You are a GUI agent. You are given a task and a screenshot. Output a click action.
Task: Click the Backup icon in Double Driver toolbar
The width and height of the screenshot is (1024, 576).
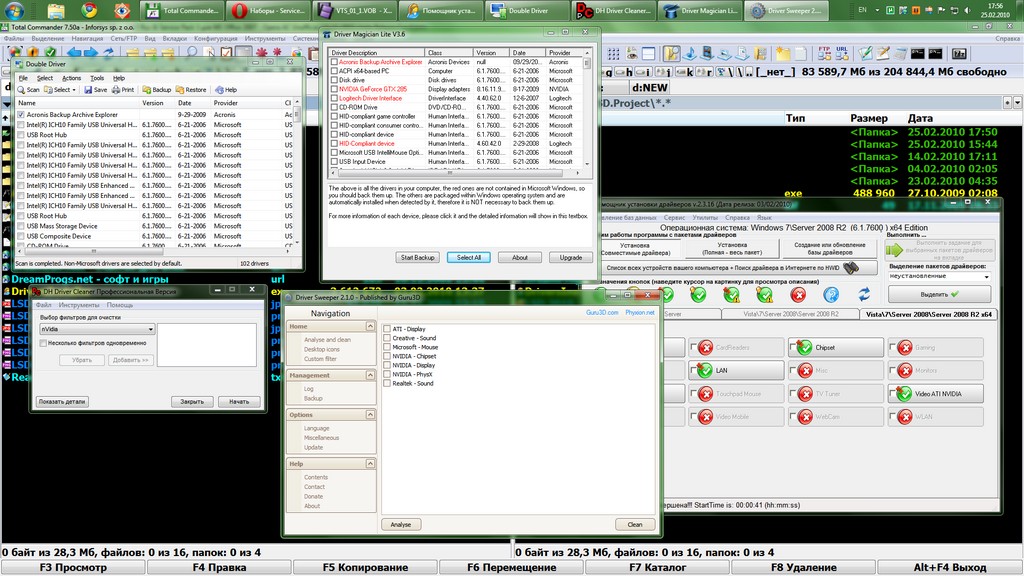click(144, 90)
